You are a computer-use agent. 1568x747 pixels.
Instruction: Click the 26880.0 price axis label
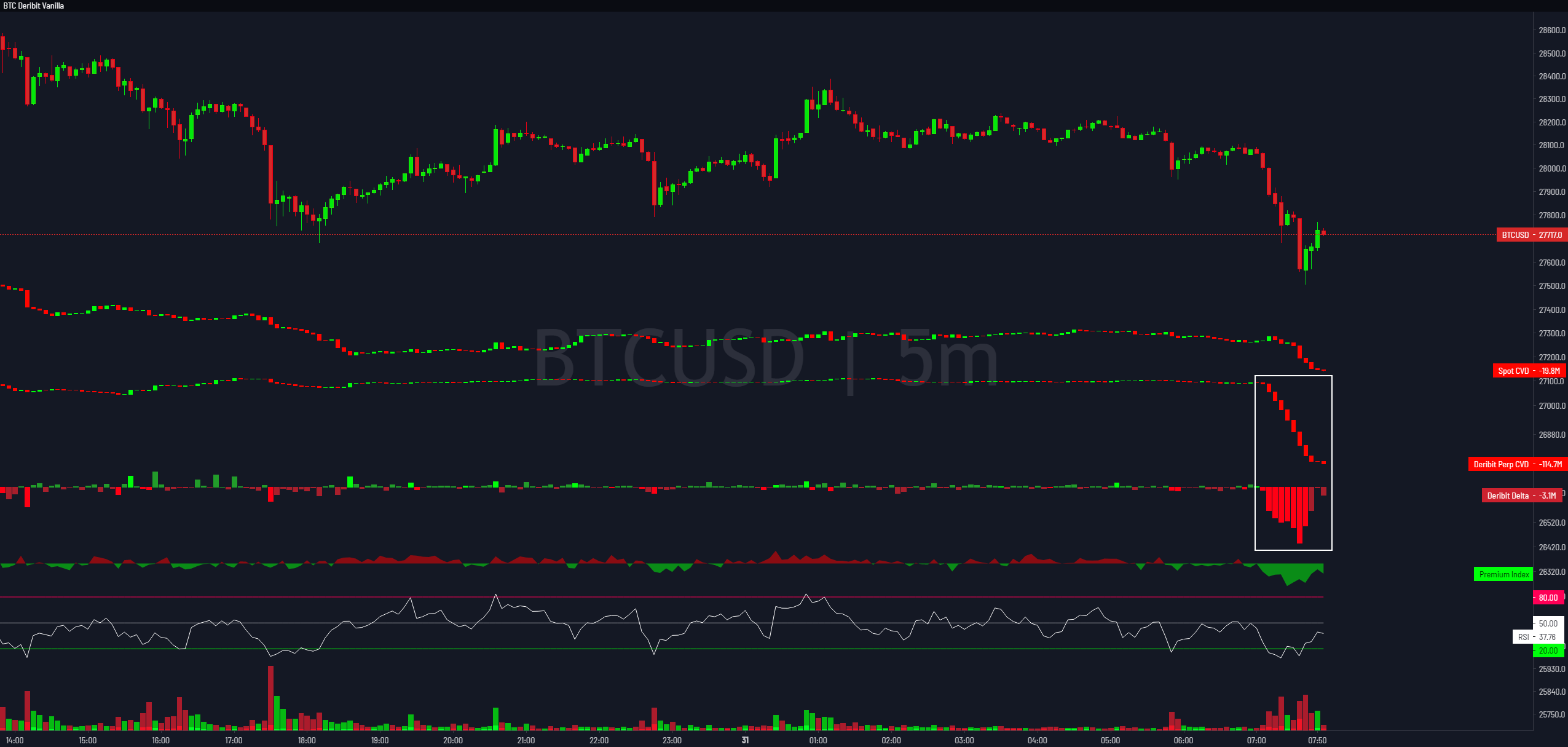(1552, 435)
